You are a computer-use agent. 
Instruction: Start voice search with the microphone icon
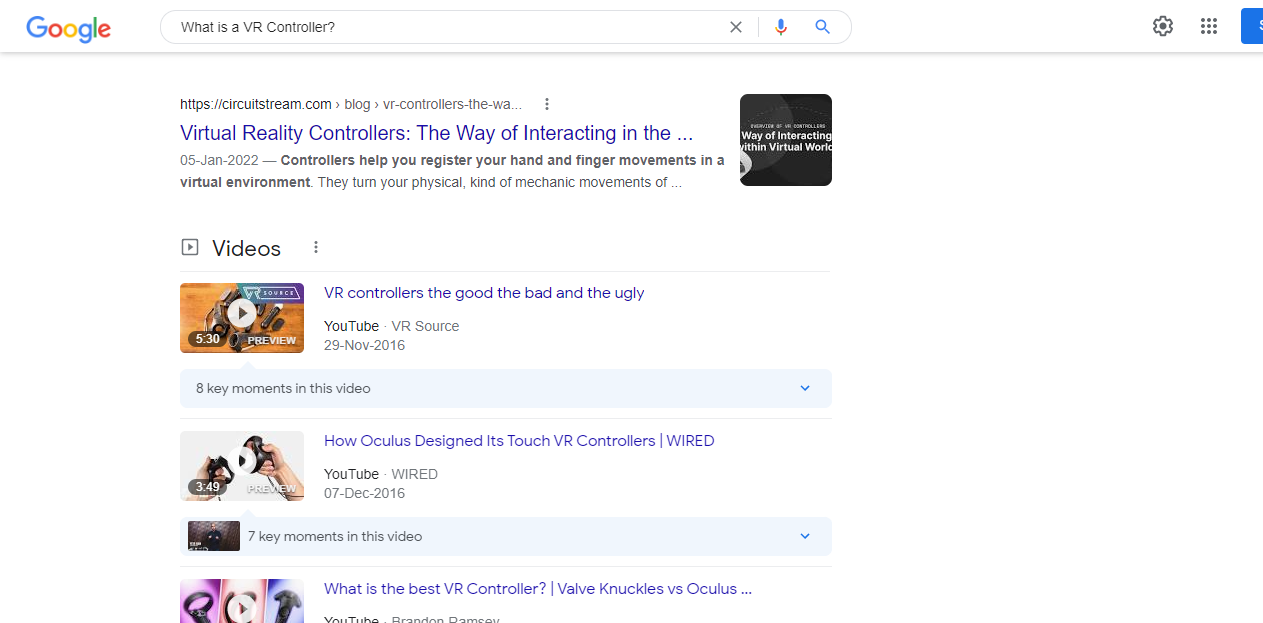pyautogui.click(x=781, y=27)
